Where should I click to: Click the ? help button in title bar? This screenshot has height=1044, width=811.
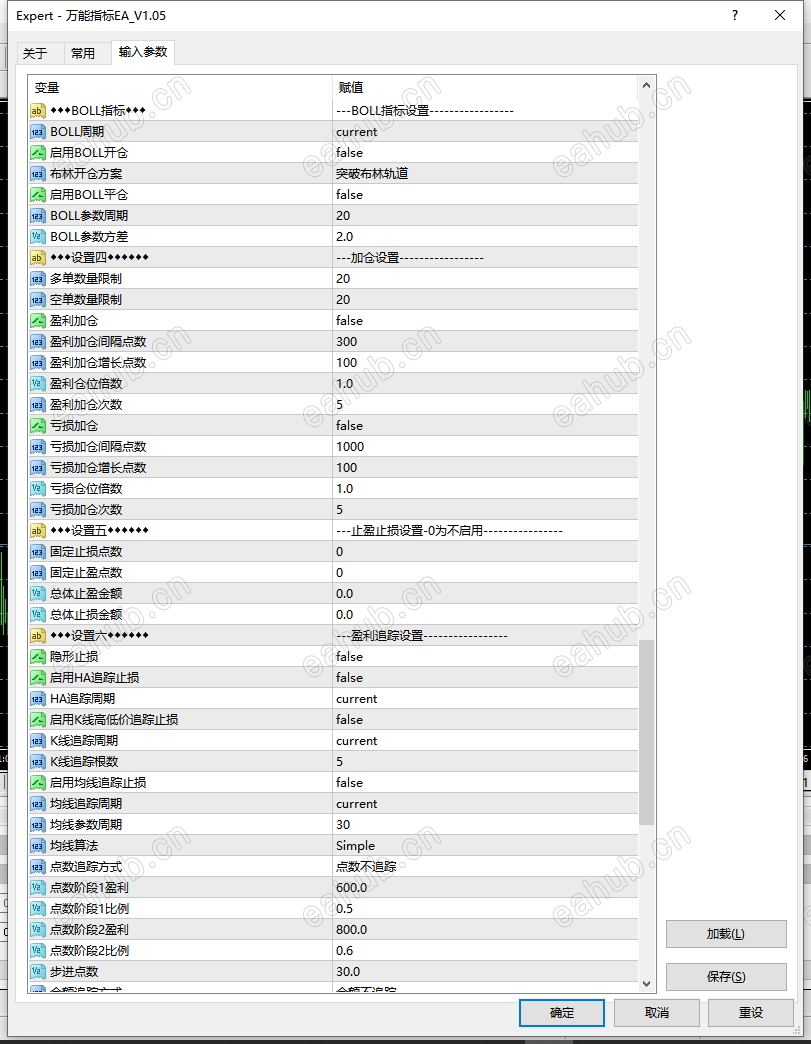735,15
